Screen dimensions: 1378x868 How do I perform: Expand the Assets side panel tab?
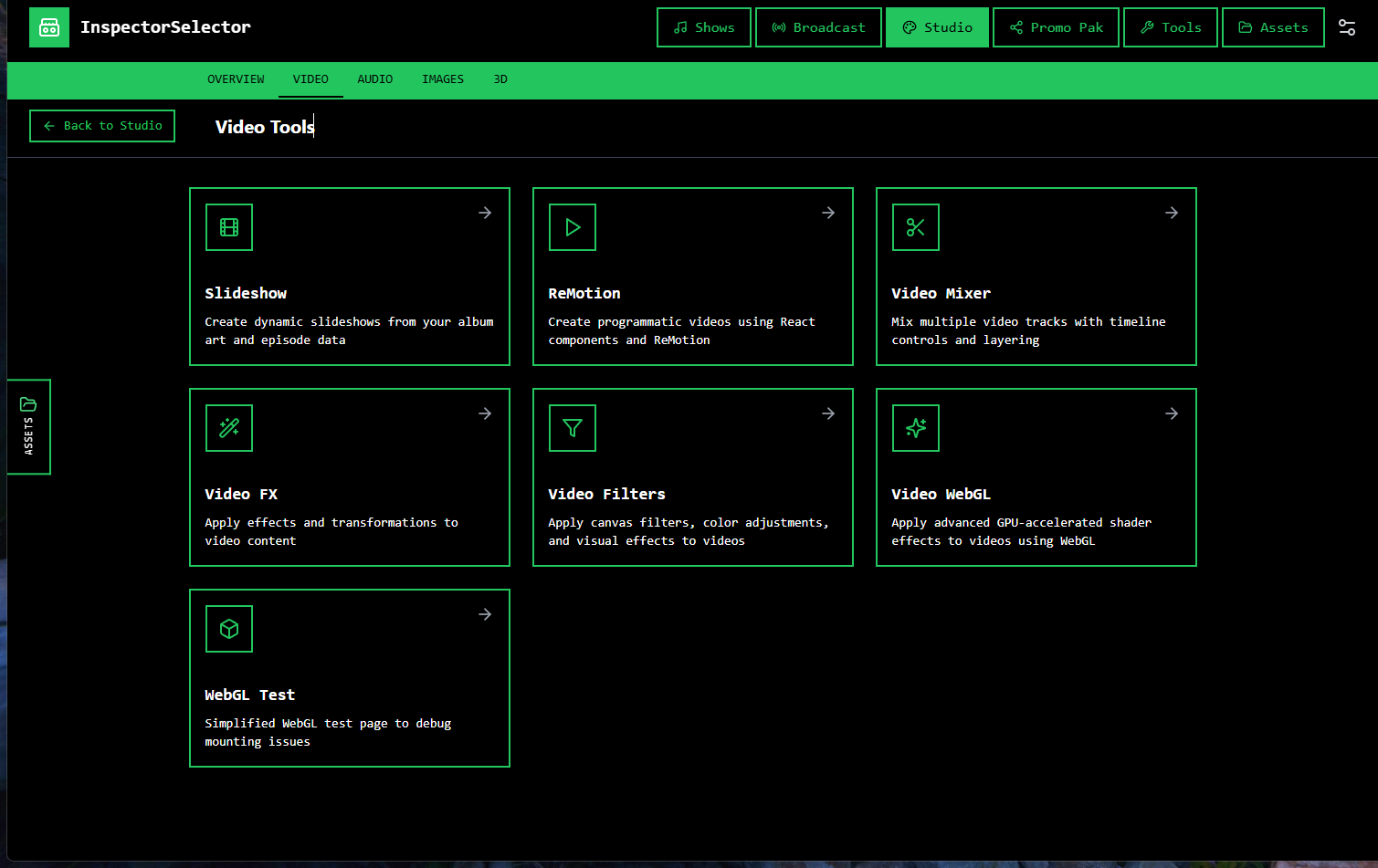(x=28, y=426)
